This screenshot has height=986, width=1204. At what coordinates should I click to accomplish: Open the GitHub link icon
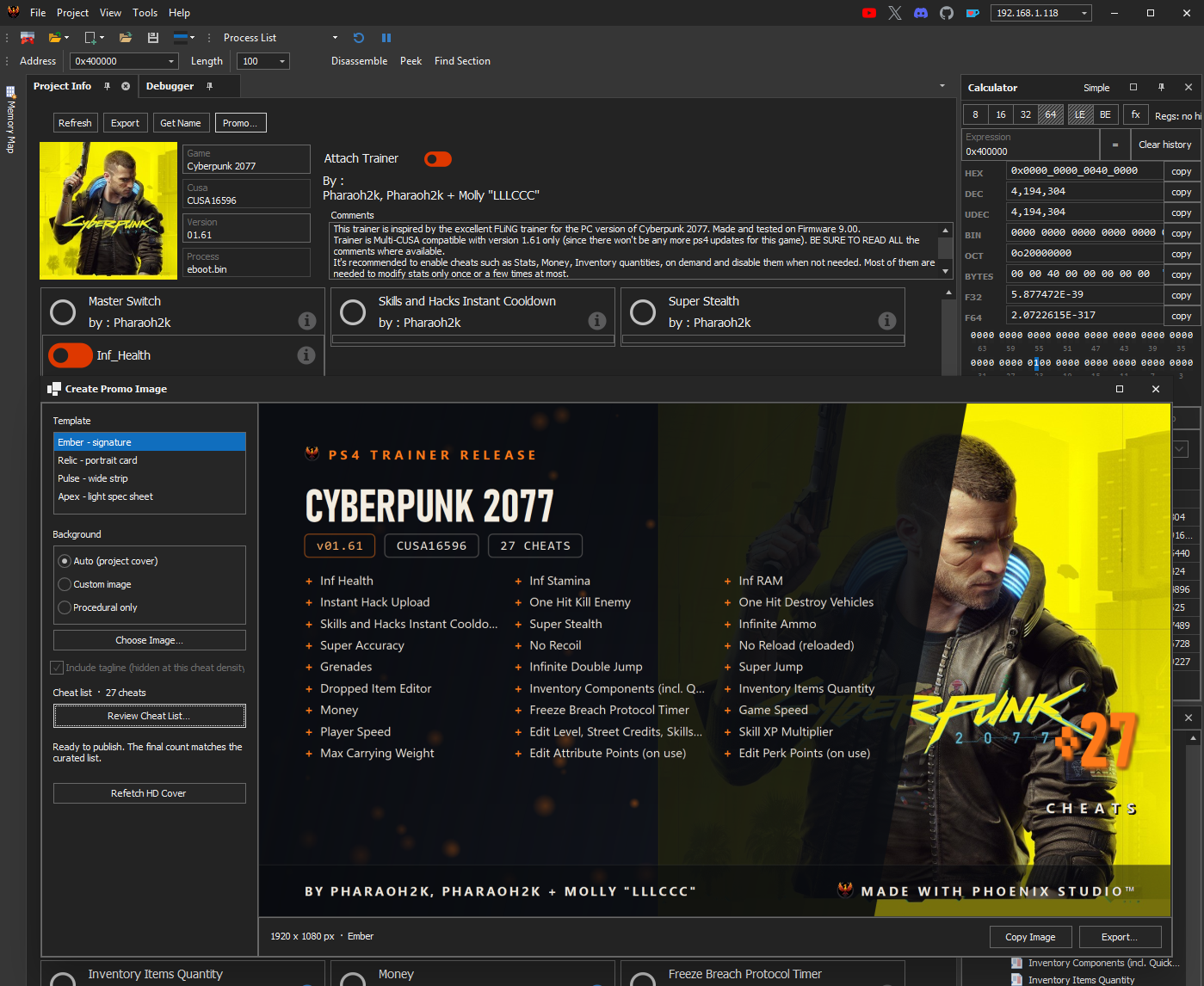(x=947, y=13)
